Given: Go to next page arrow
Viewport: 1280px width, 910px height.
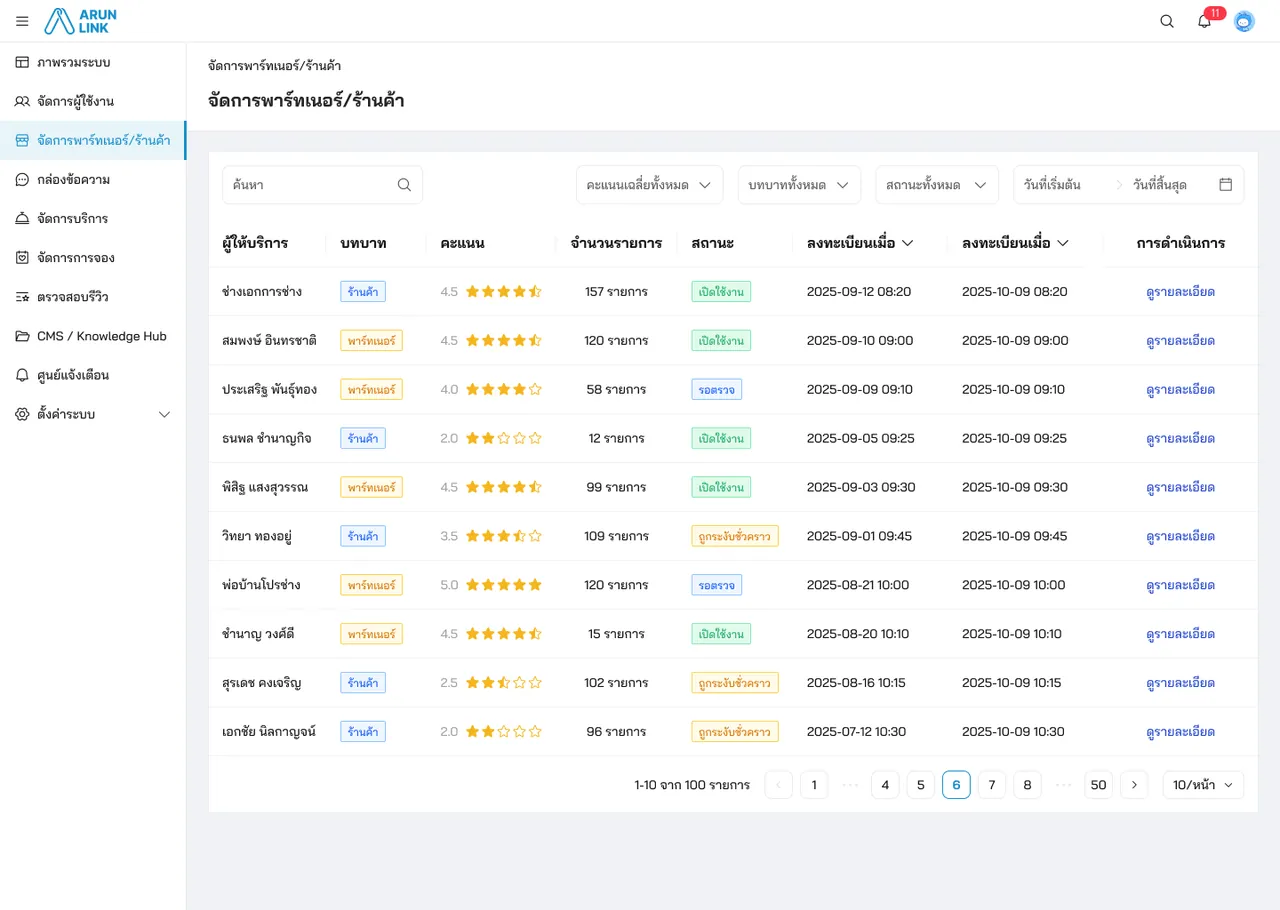Looking at the screenshot, I should 1134,785.
